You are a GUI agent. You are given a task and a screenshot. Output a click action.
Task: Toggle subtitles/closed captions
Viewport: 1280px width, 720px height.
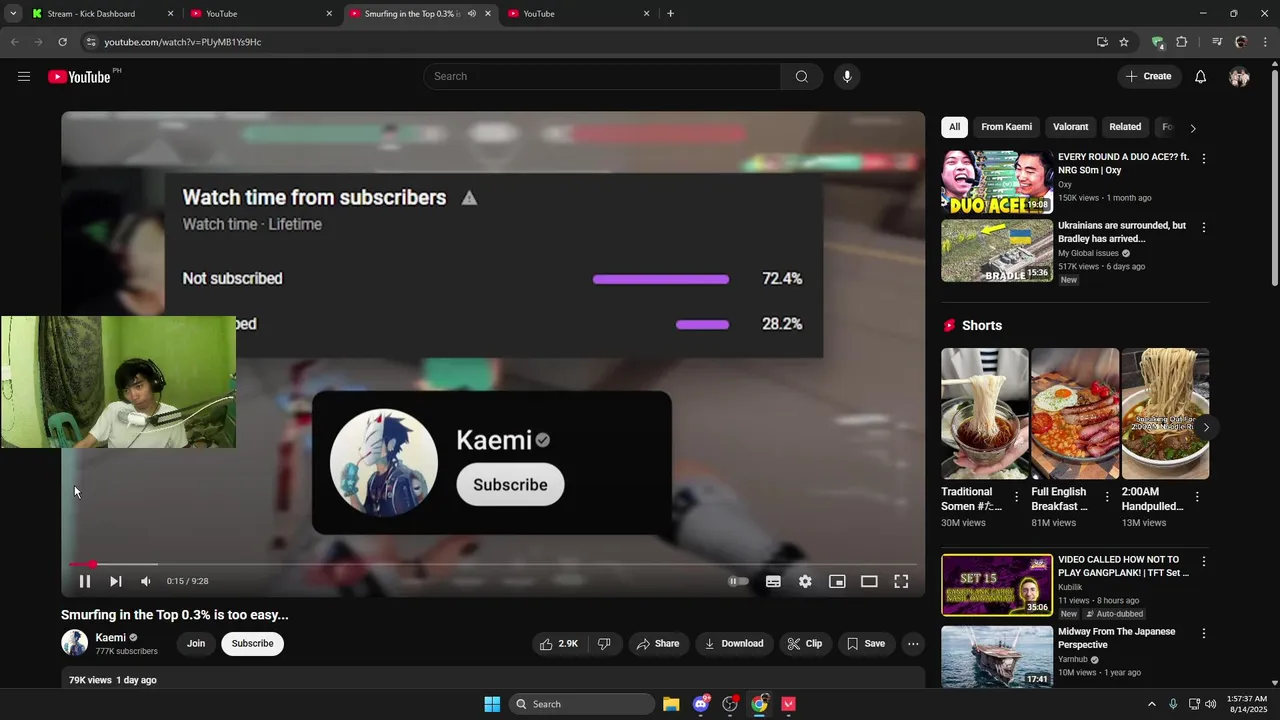773,581
